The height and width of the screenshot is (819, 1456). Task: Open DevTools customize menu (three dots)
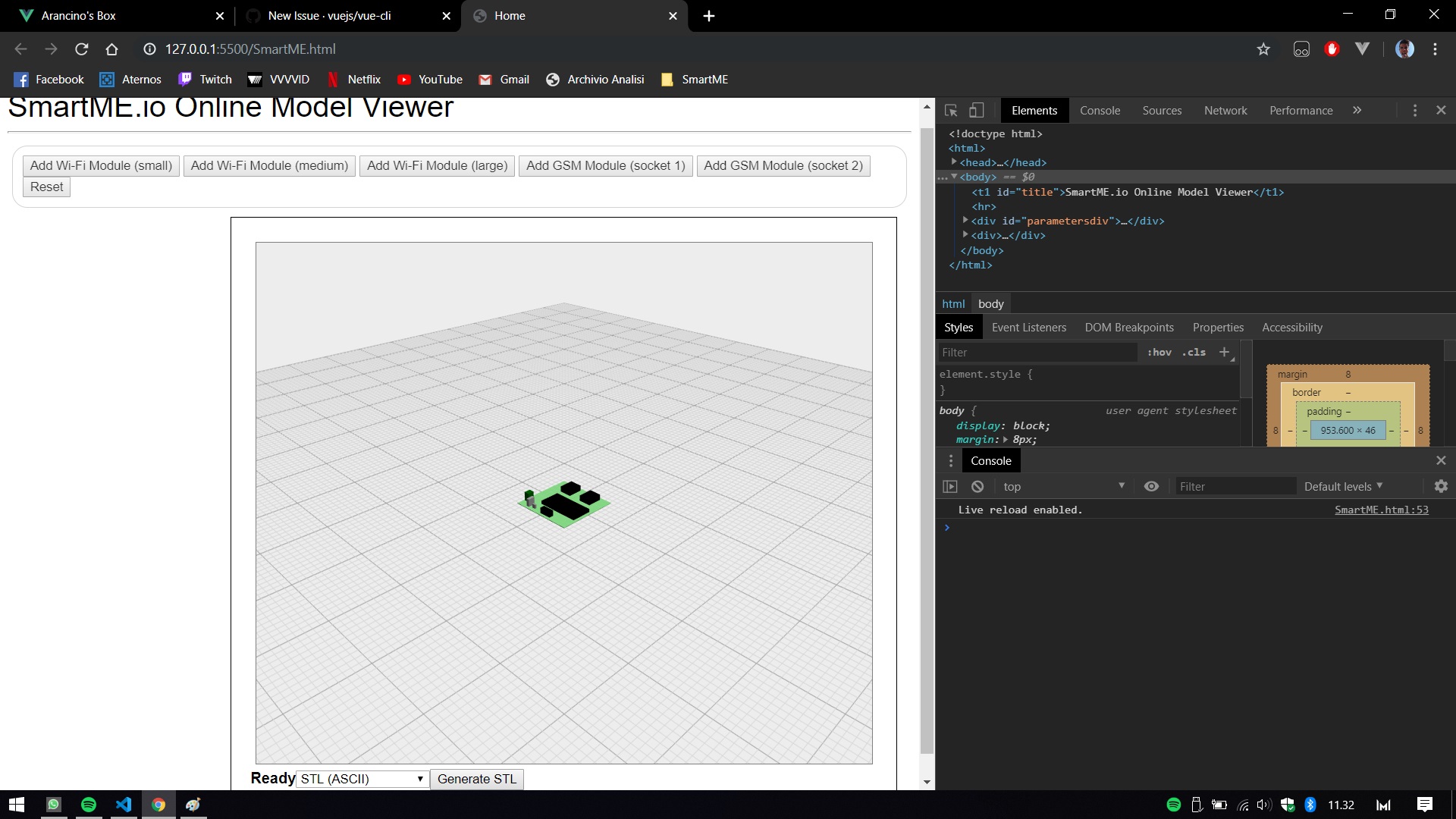tap(1414, 111)
